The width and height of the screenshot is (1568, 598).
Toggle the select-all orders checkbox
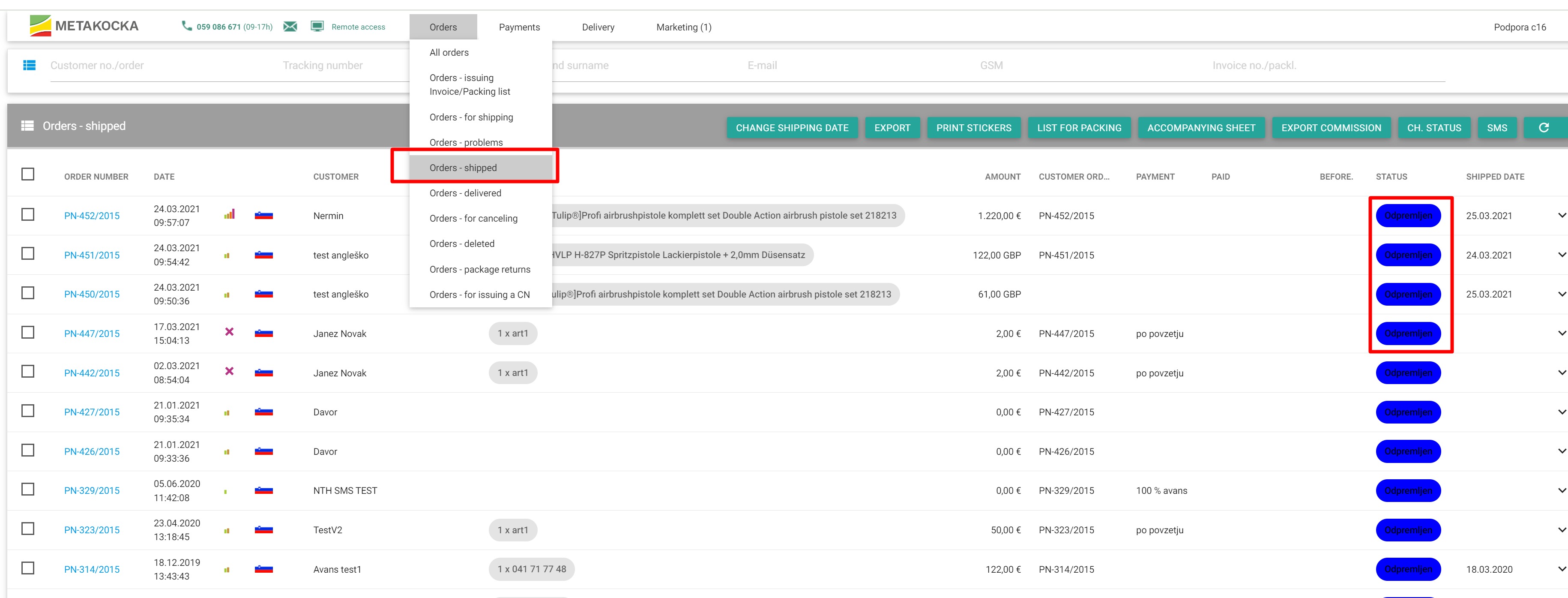pos(28,174)
